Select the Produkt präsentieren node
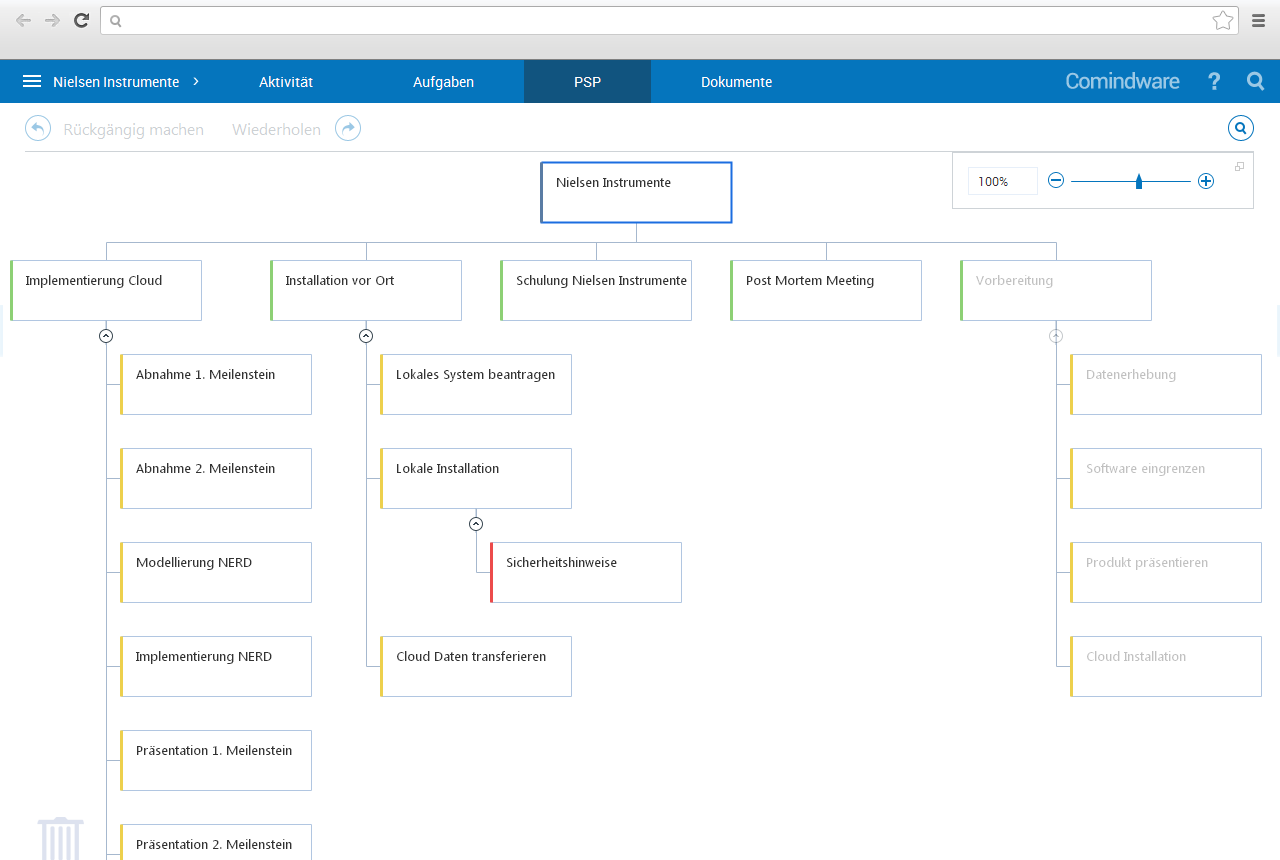Screen dimensions: 1280x860 pos(1166,572)
